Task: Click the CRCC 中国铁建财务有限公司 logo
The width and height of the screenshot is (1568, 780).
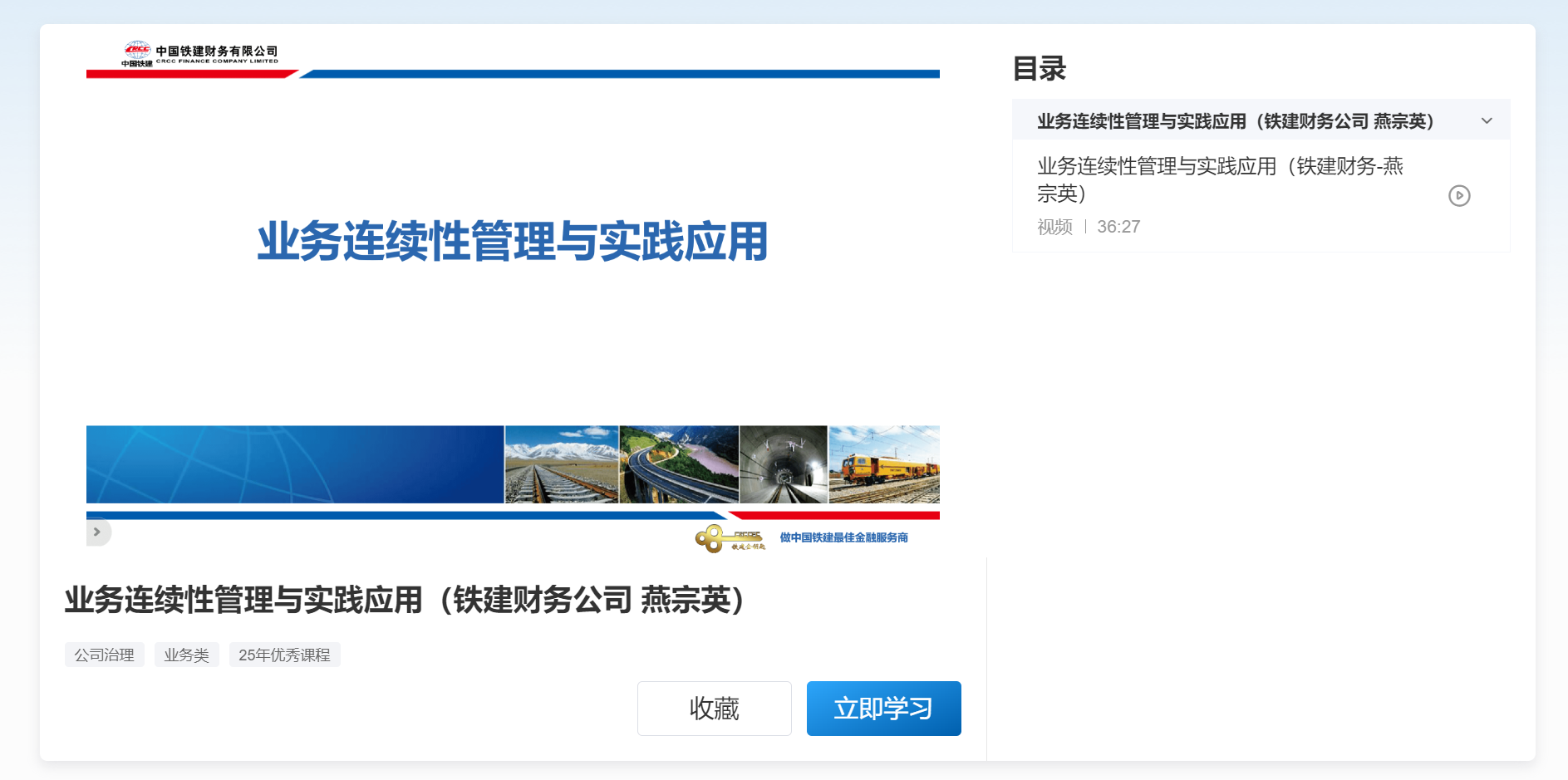Action: tap(200, 54)
